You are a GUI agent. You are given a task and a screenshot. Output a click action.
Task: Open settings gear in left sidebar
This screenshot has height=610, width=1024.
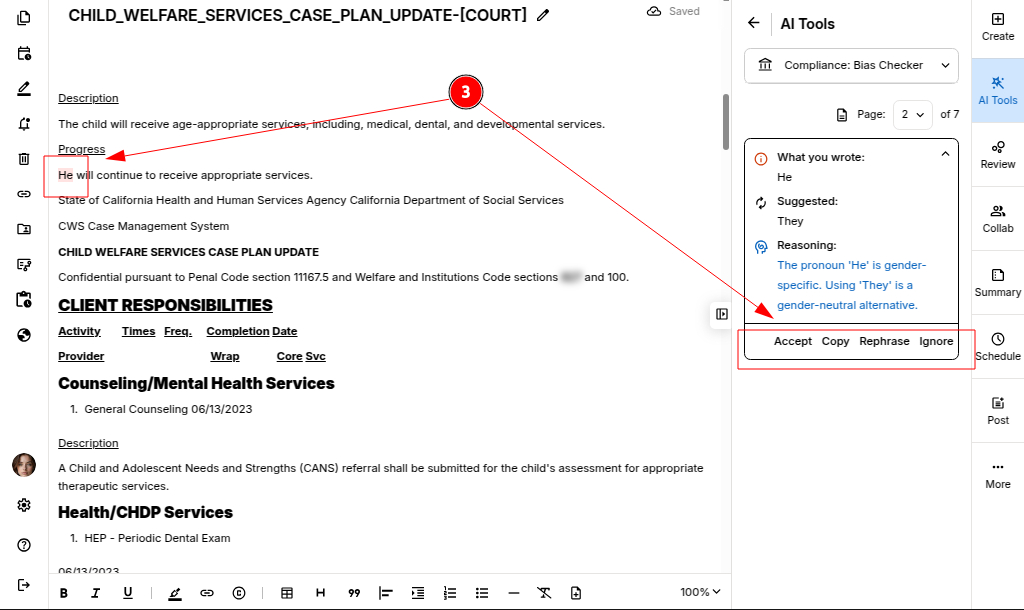(x=24, y=505)
